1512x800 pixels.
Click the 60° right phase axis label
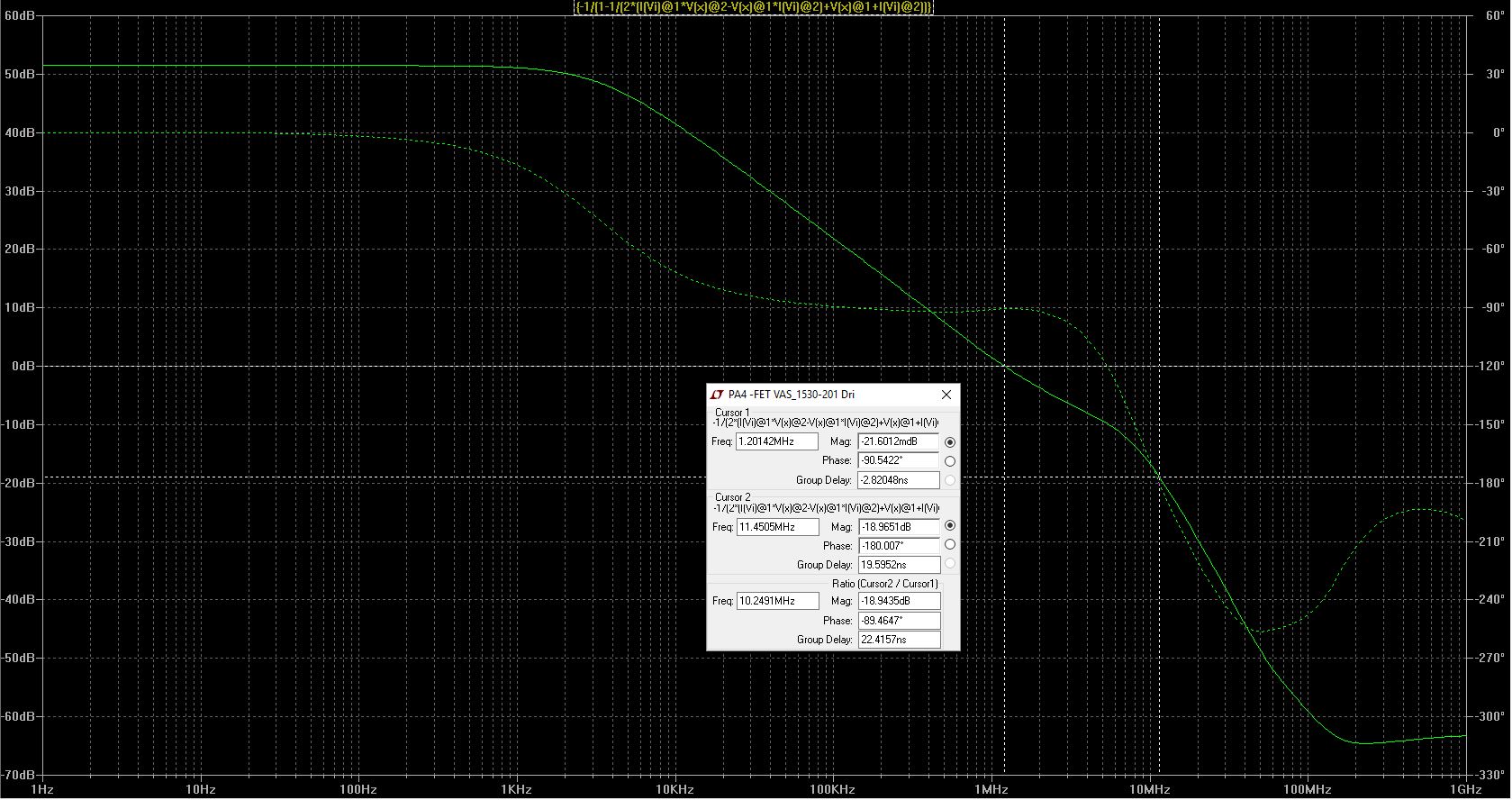[1496, 16]
